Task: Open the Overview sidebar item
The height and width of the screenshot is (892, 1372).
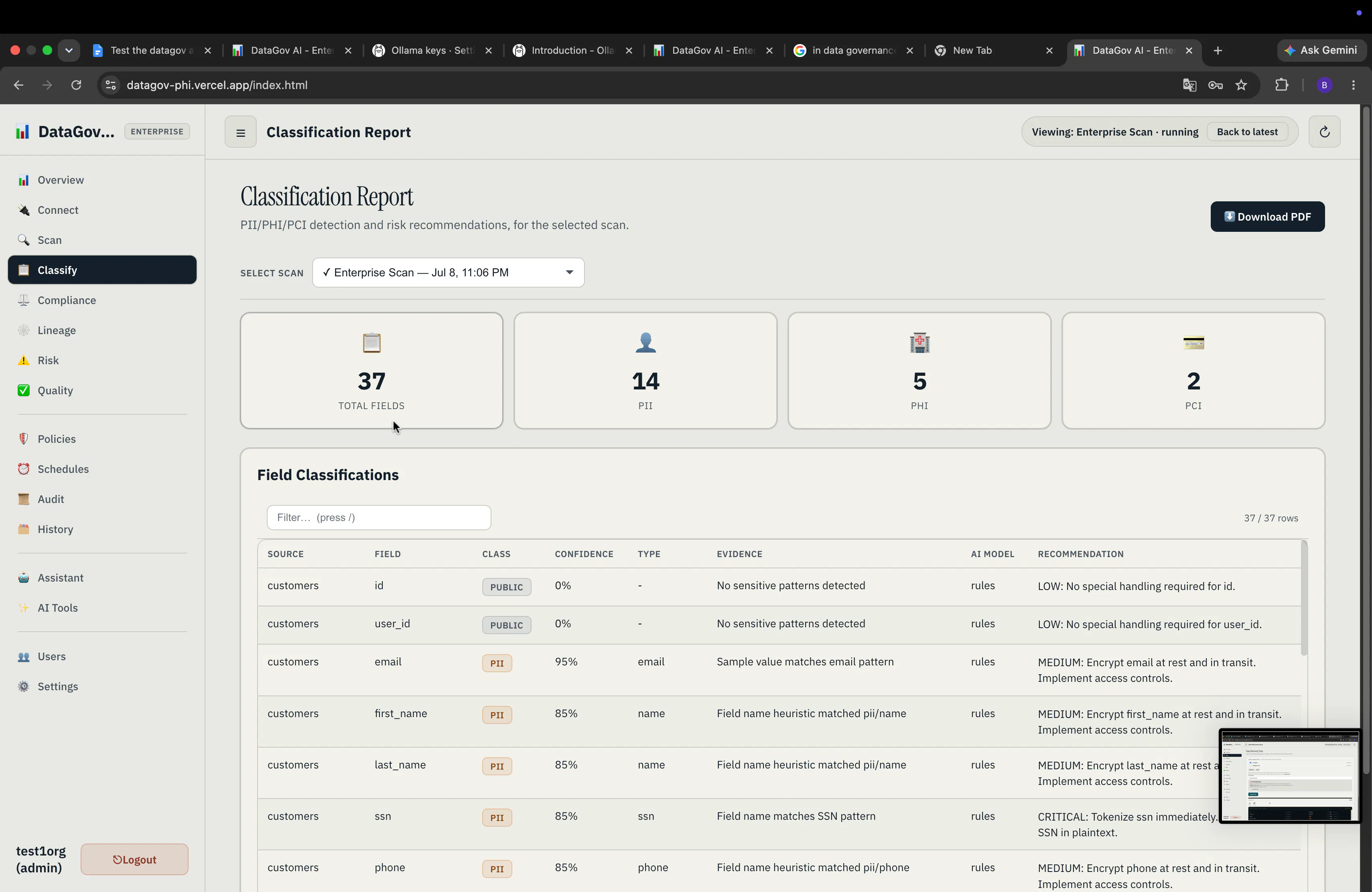Action: coord(102,180)
